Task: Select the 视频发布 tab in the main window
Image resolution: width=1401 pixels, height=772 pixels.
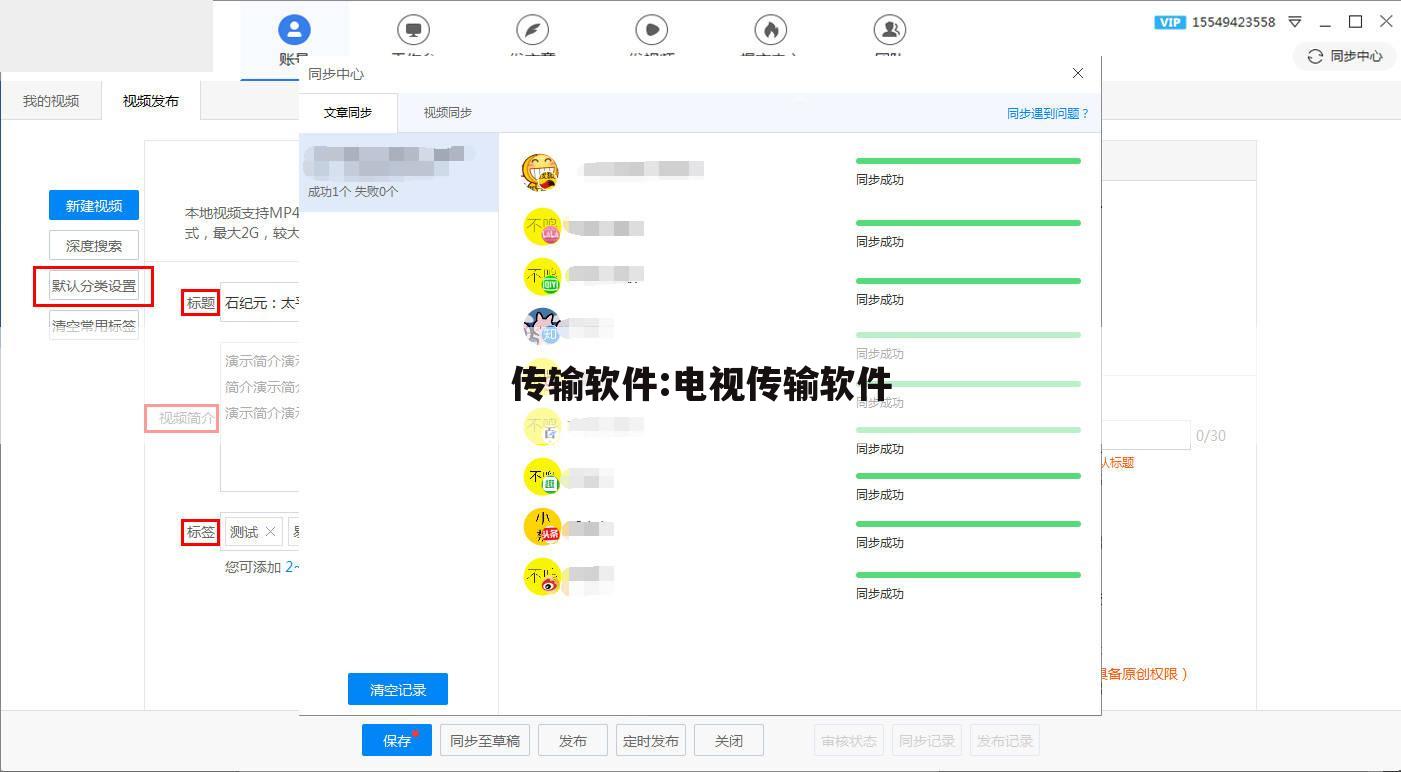Action: click(x=151, y=101)
